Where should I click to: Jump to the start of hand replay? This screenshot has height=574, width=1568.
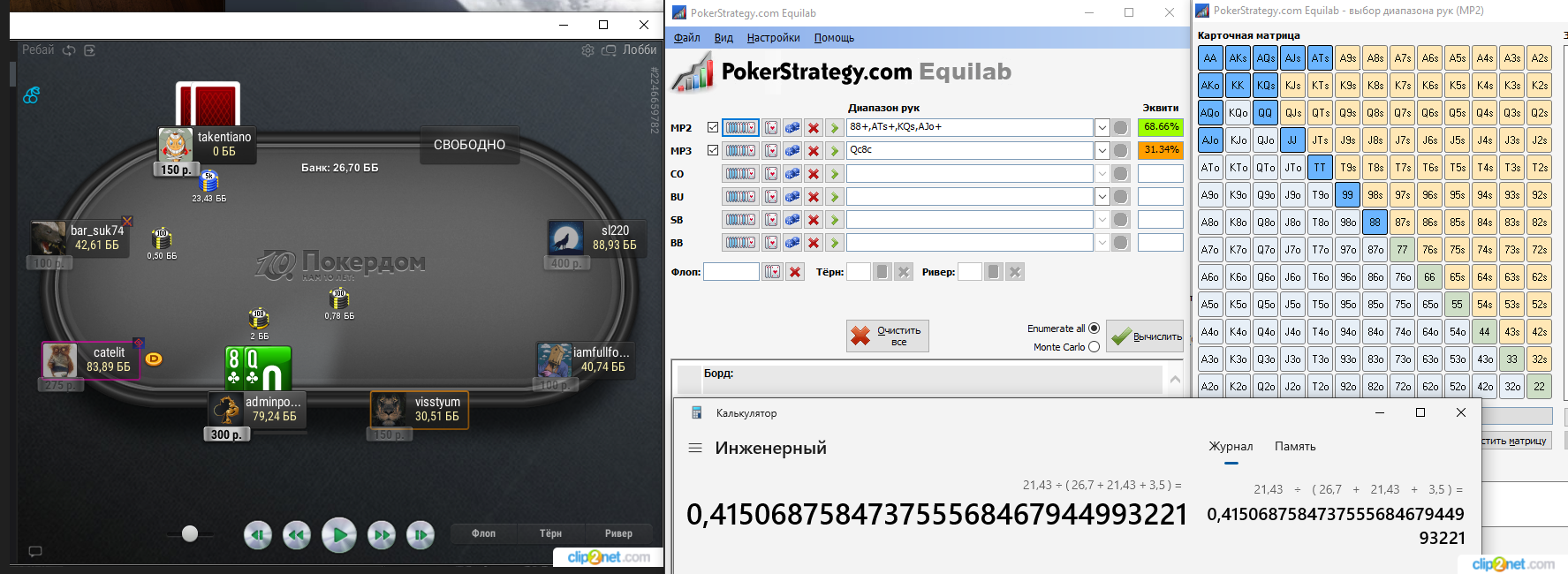click(x=258, y=534)
